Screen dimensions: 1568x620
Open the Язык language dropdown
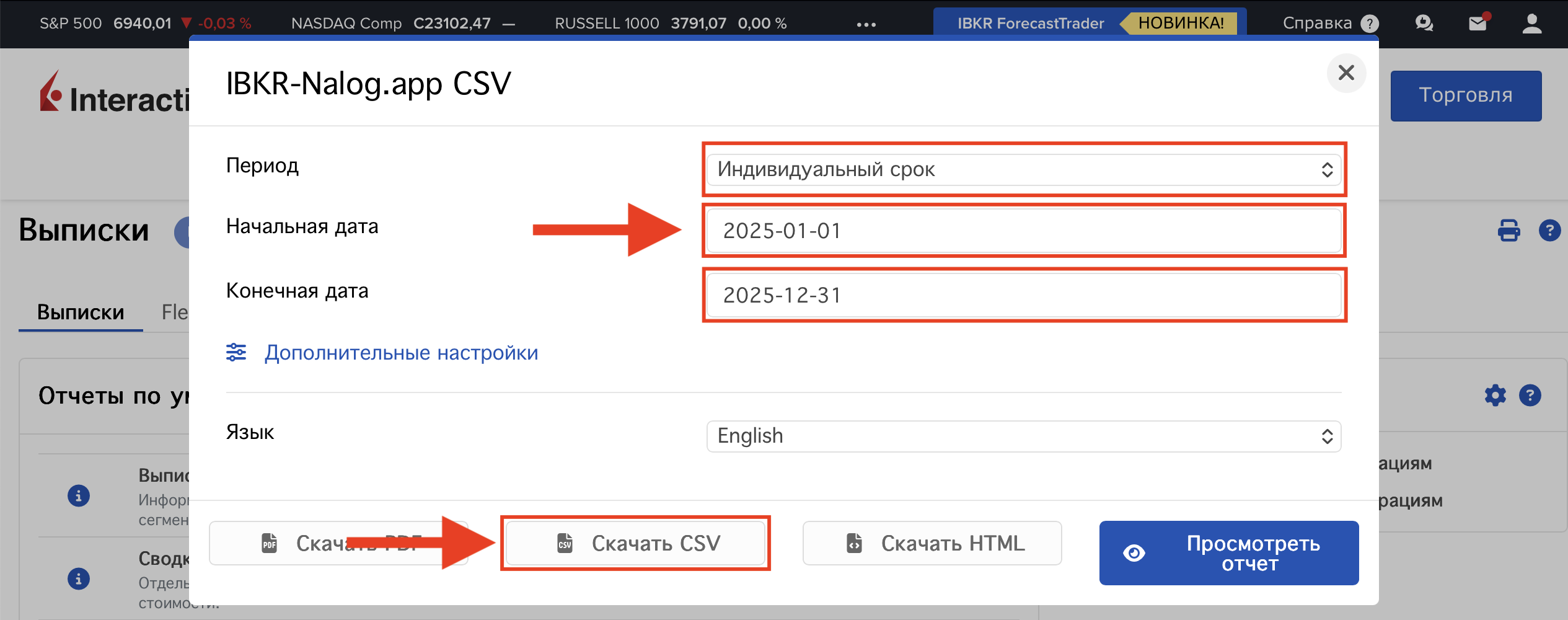pyautogui.click(x=1024, y=436)
